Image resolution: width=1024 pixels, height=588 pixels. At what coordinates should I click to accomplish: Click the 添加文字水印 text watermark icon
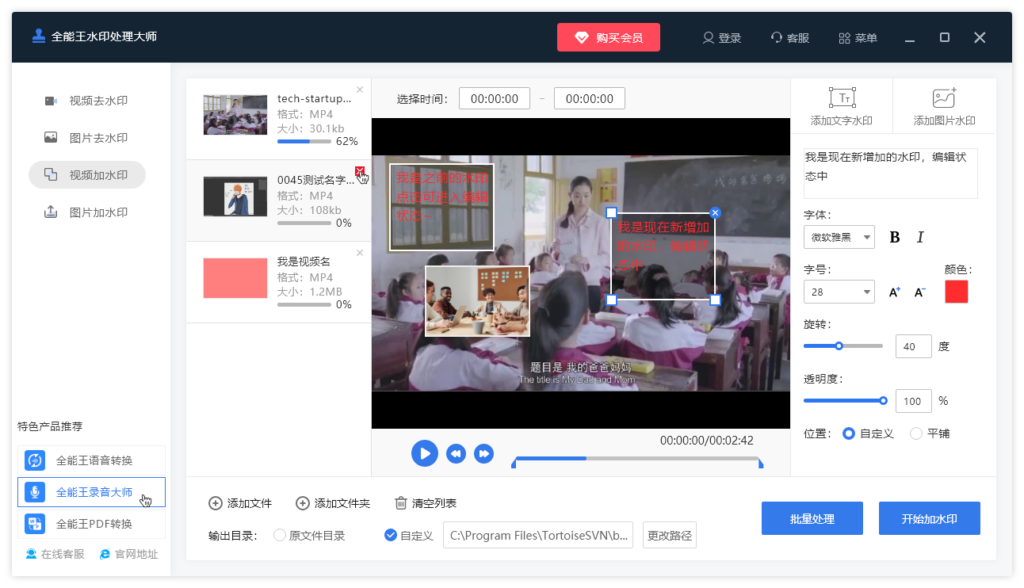[841, 98]
